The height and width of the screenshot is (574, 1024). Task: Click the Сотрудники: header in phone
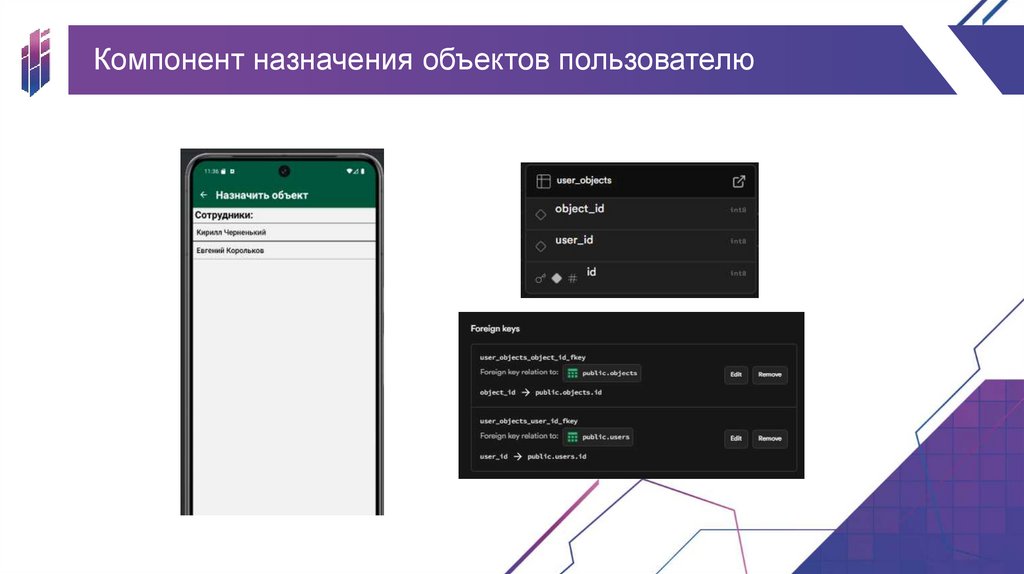[223, 215]
